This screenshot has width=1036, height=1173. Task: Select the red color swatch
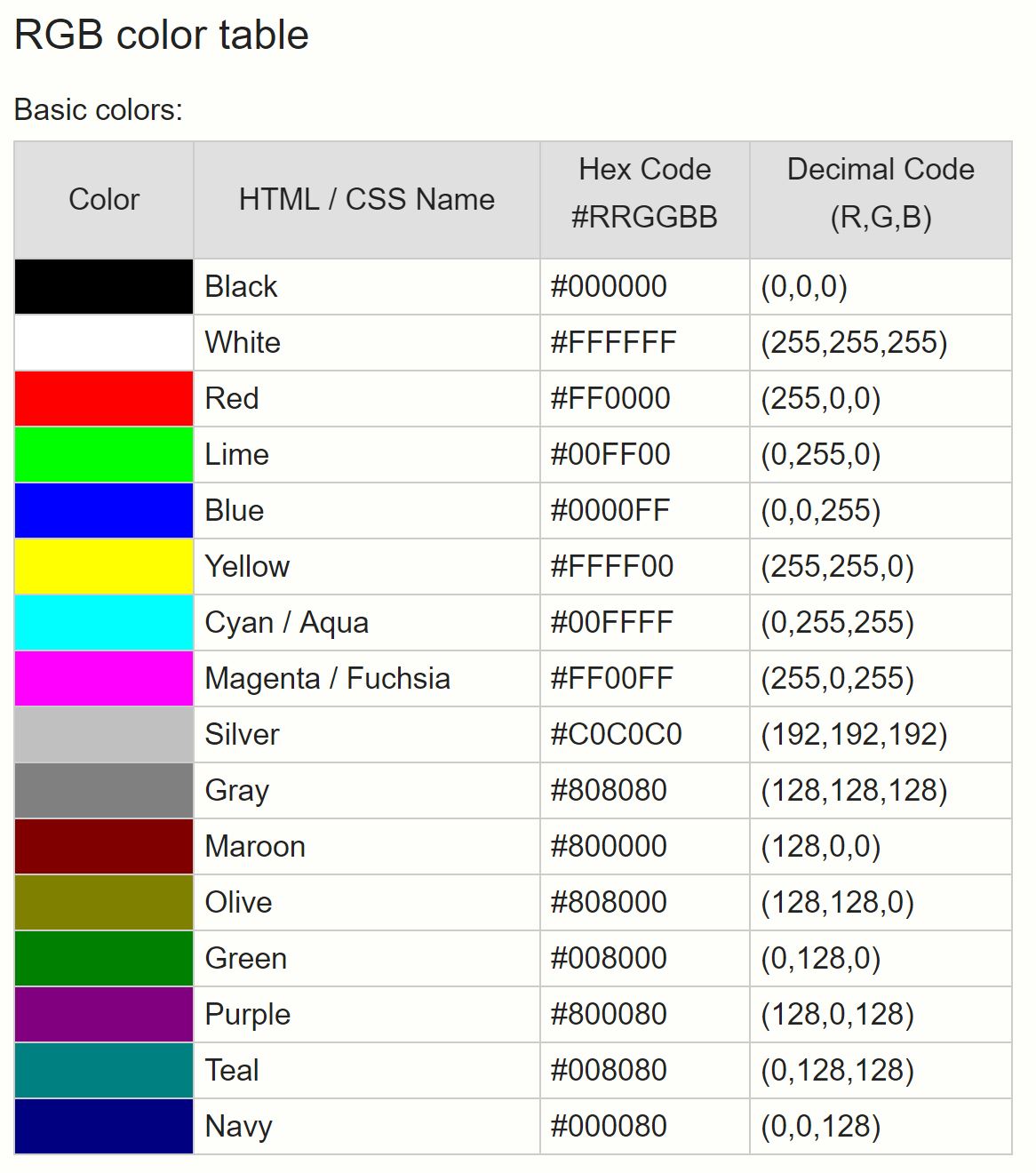tap(104, 399)
